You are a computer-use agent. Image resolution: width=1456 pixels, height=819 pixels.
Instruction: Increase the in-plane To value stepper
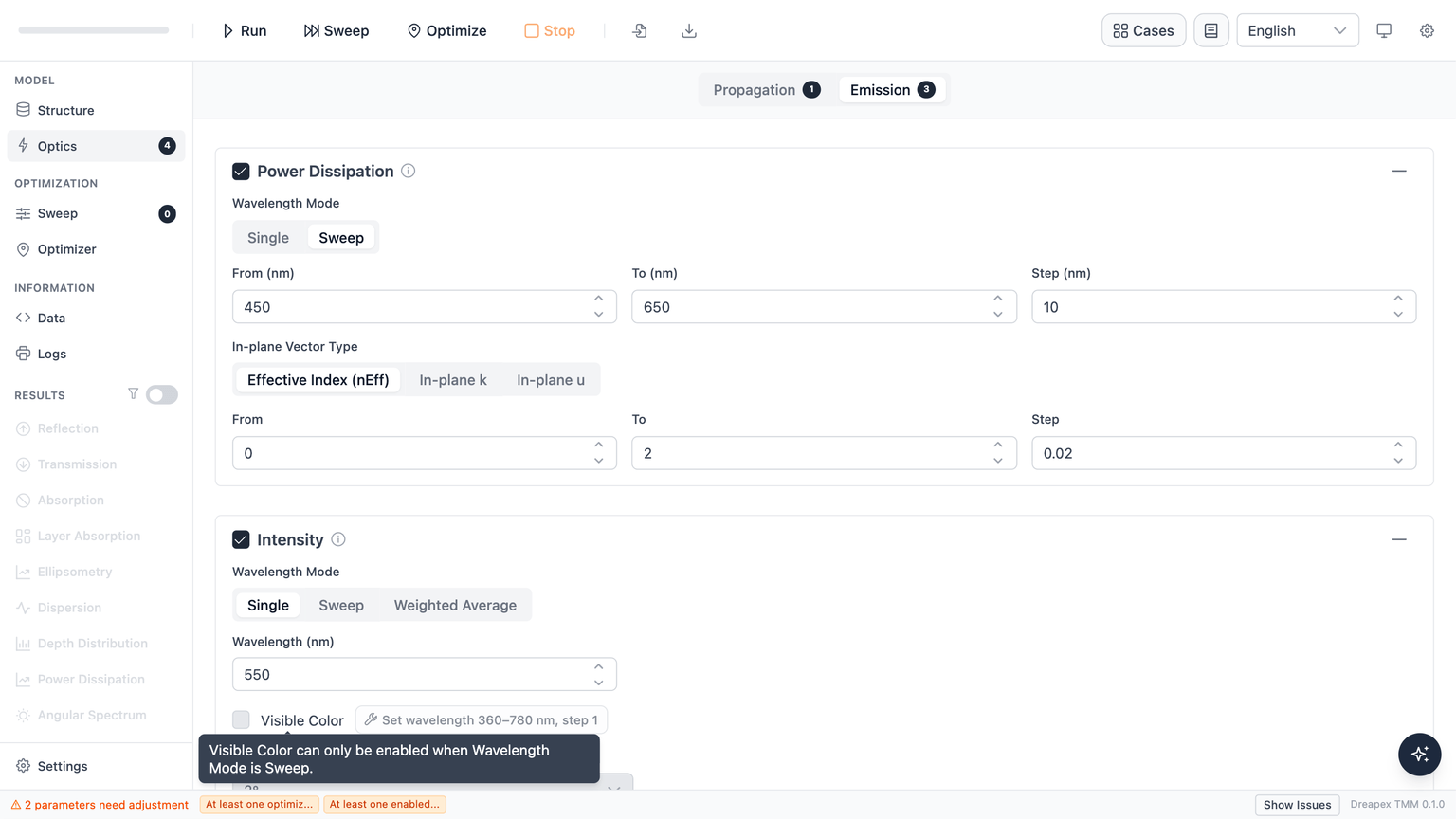998,445
